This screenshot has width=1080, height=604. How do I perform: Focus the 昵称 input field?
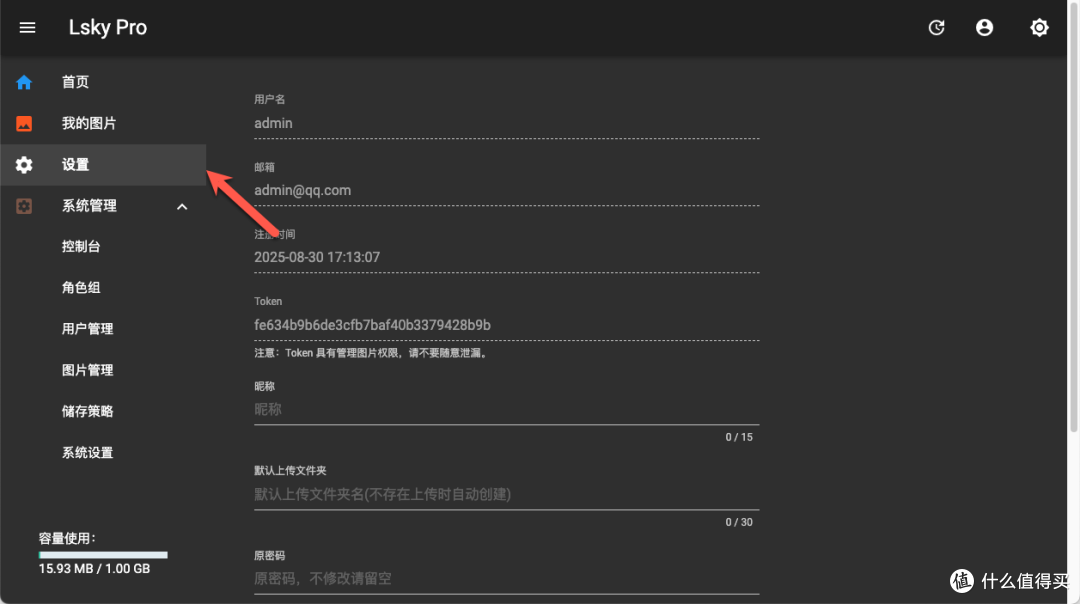click(506, 410)
